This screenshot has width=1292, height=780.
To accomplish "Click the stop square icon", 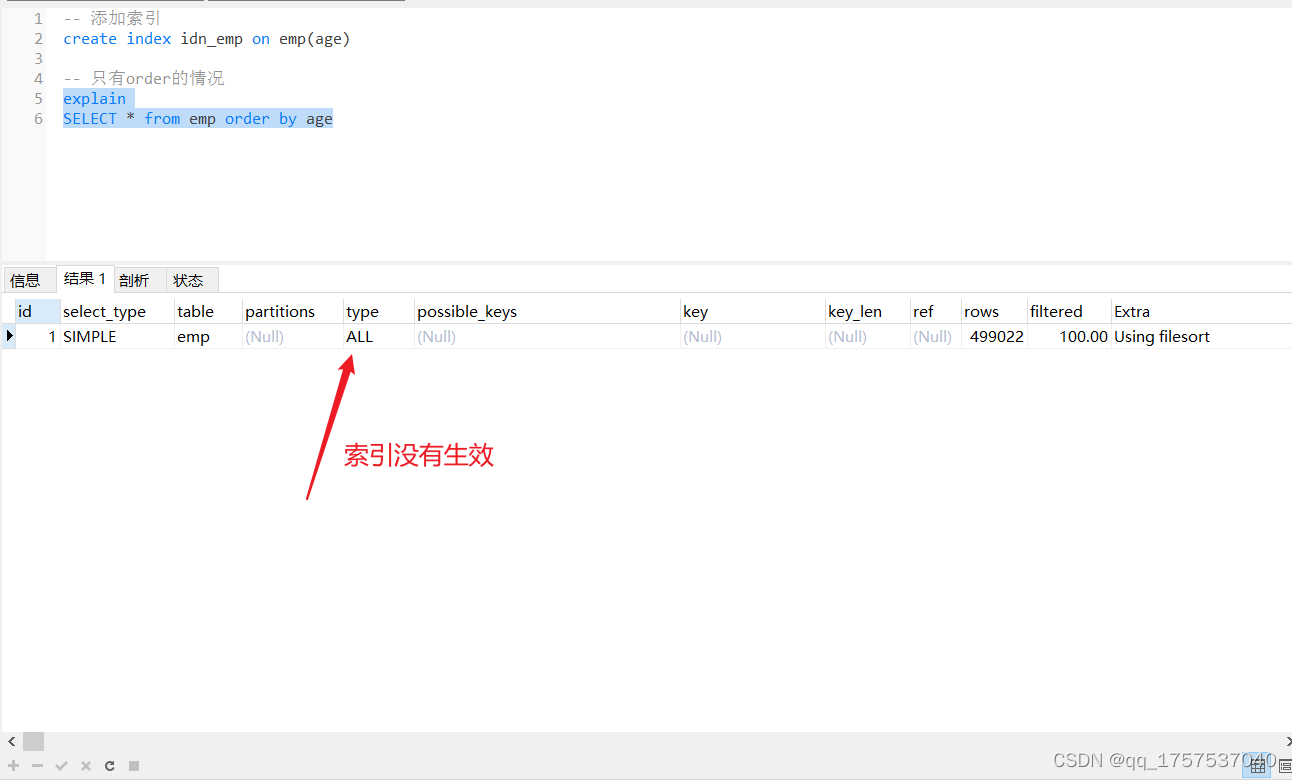I will (134, 766).
